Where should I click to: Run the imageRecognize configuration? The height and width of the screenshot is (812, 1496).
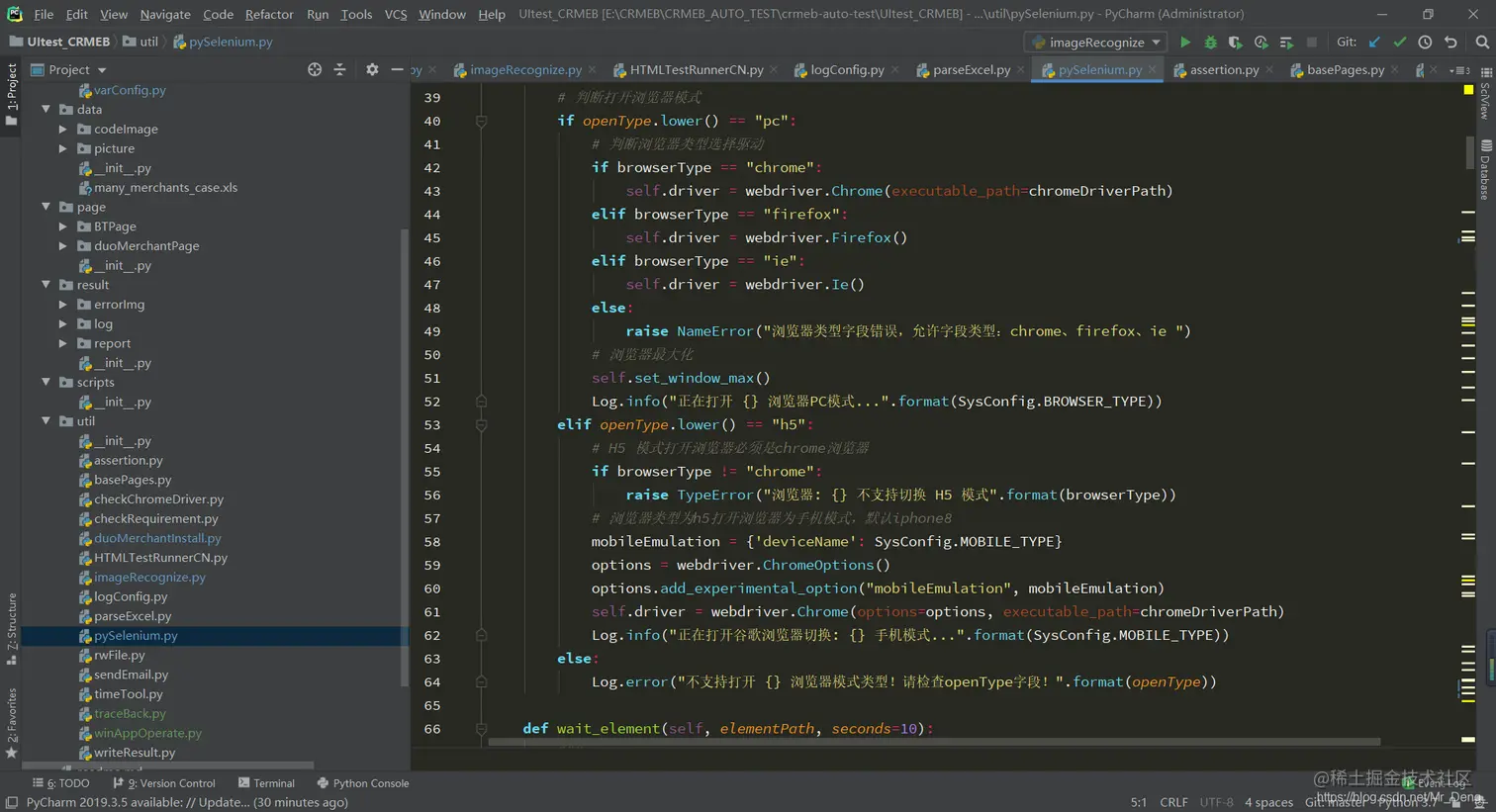[x=1184, y=43]
